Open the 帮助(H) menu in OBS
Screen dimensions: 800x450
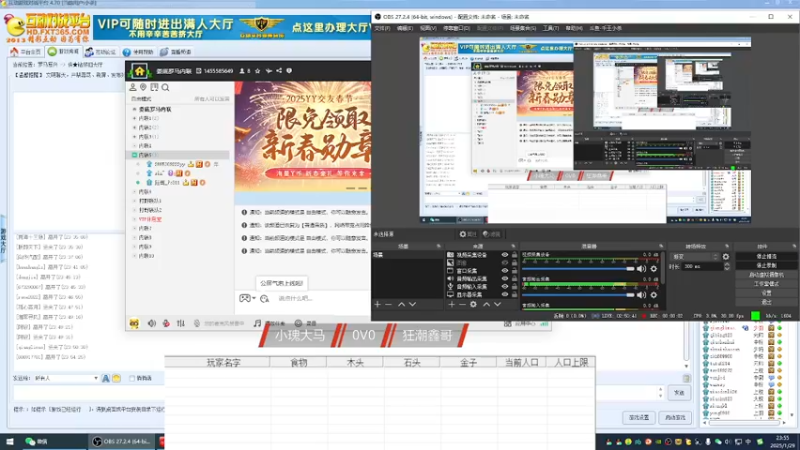tap(574, 29)
